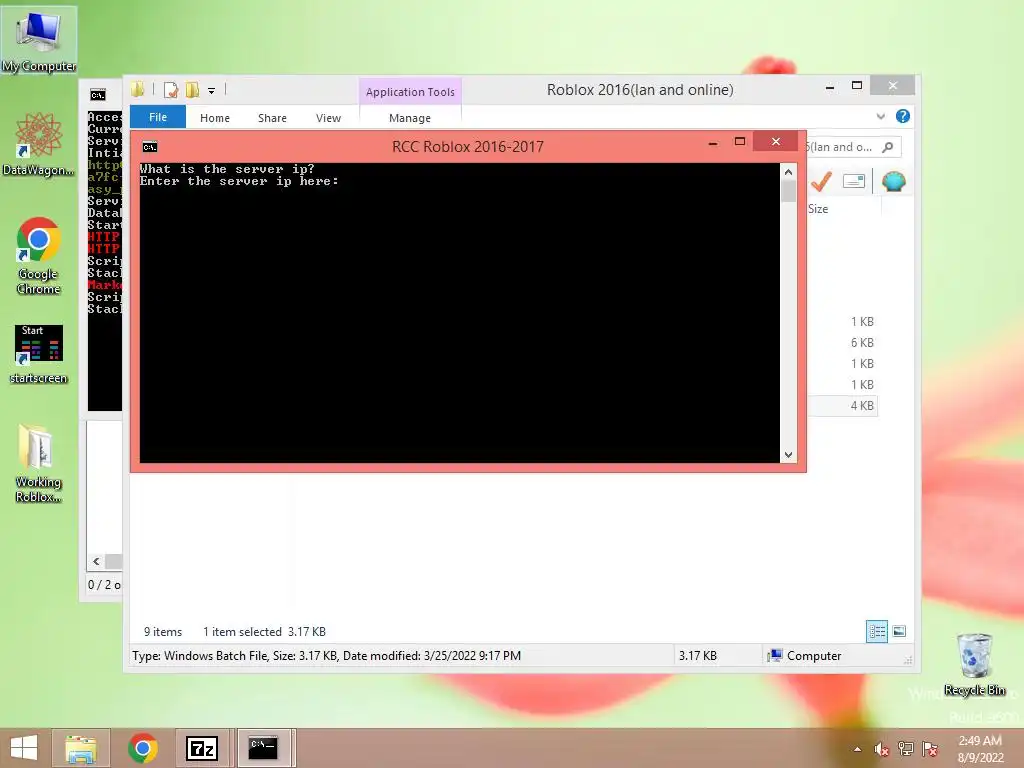Select the highlighted 4 KB file row
The width and height of the screenshot is (1024, 768).
(x=842, y=406)
